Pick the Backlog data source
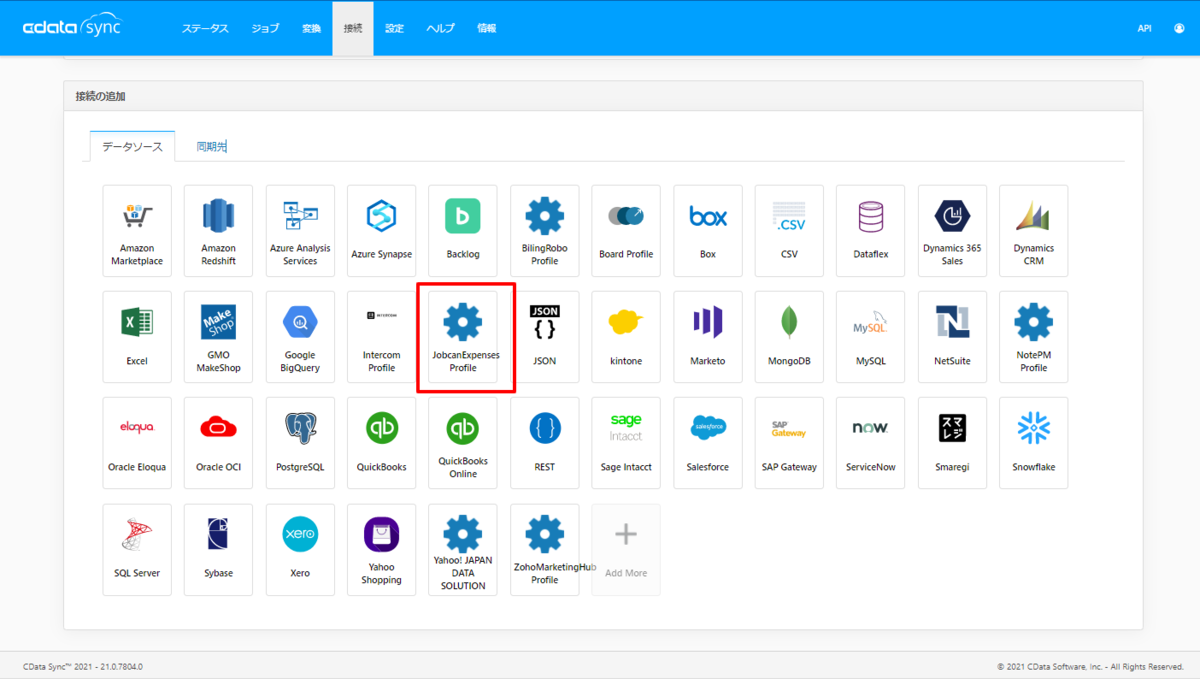 463,231
